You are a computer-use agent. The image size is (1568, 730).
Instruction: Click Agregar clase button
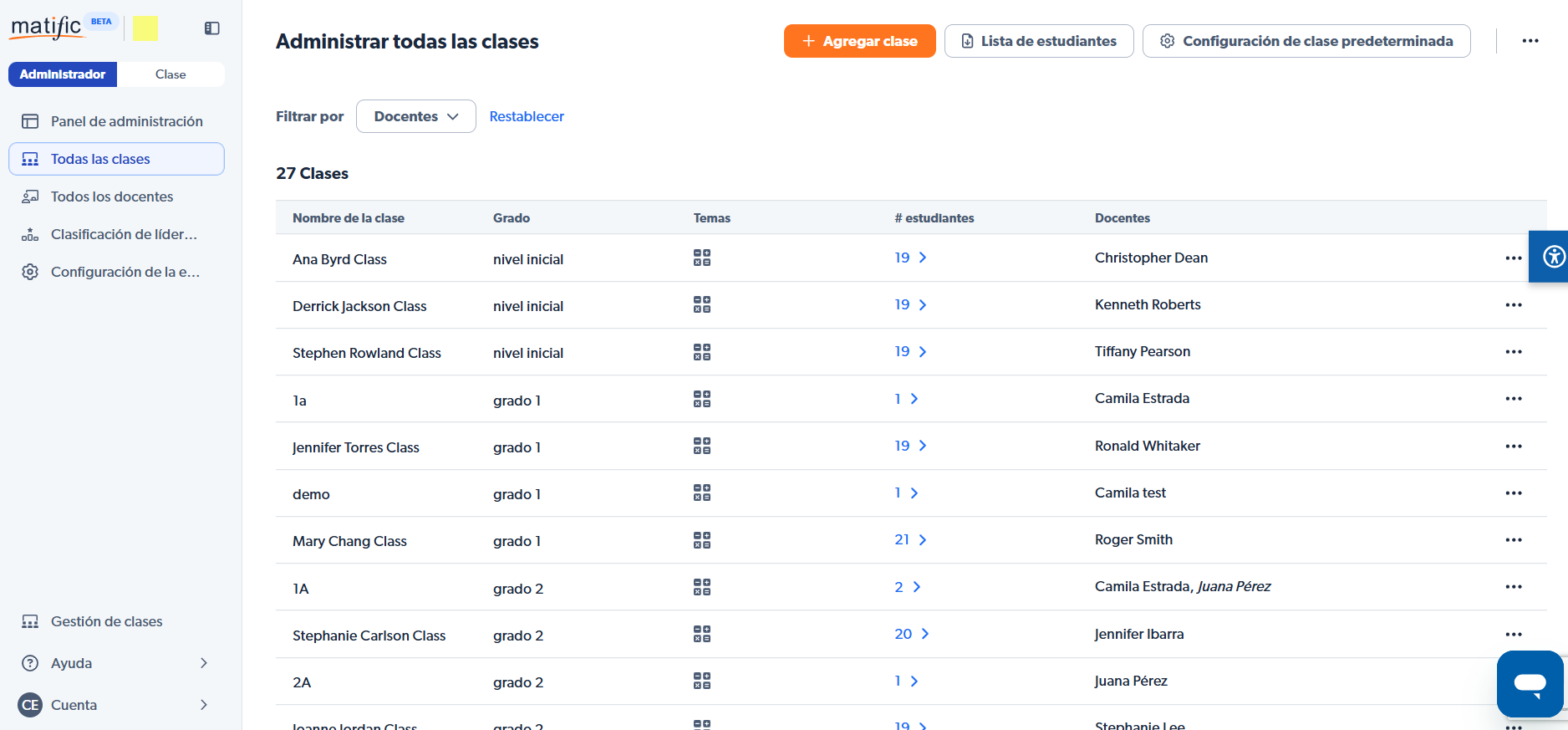[x=859, y=41]
